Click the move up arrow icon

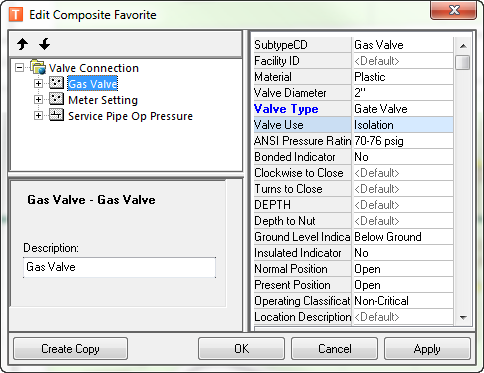tap(23, 44)
